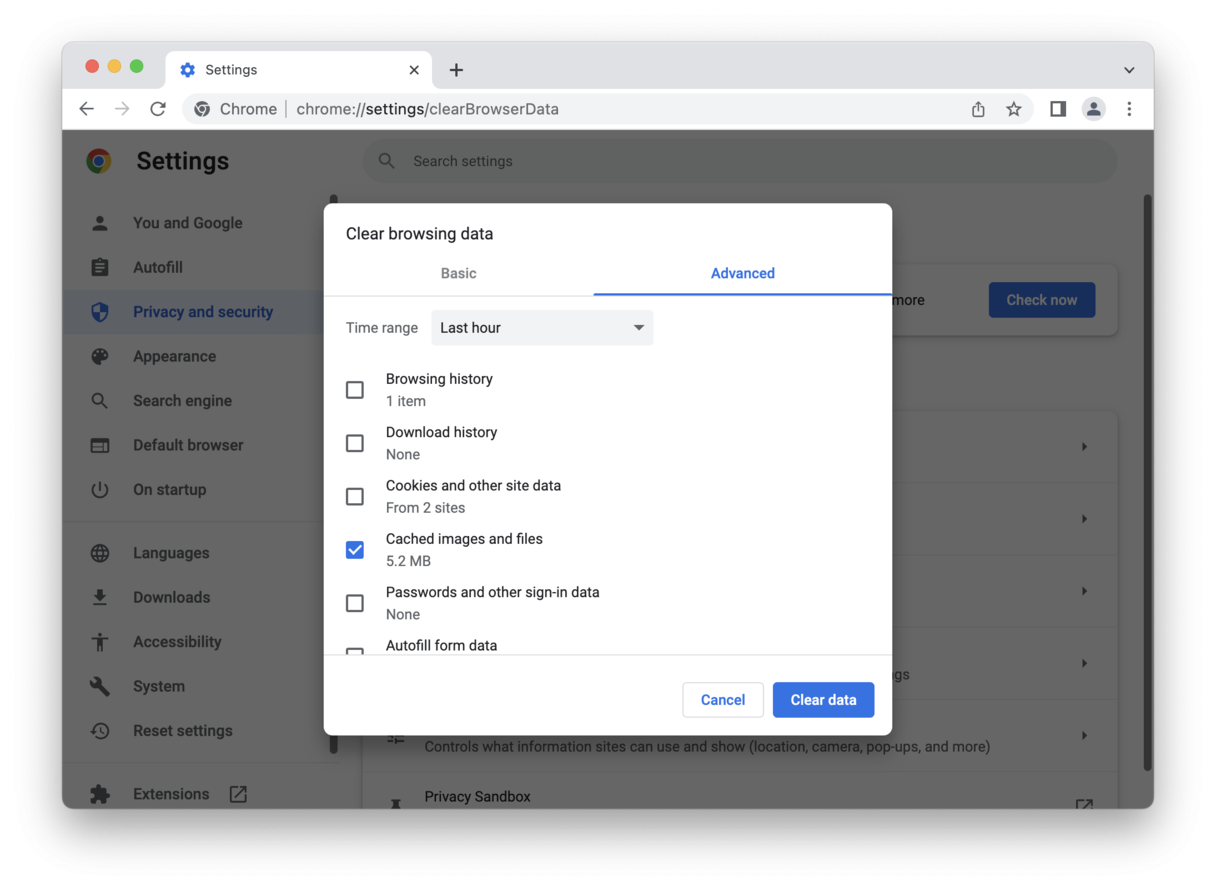
Task: Reload the current page
Action: (158, 109)
